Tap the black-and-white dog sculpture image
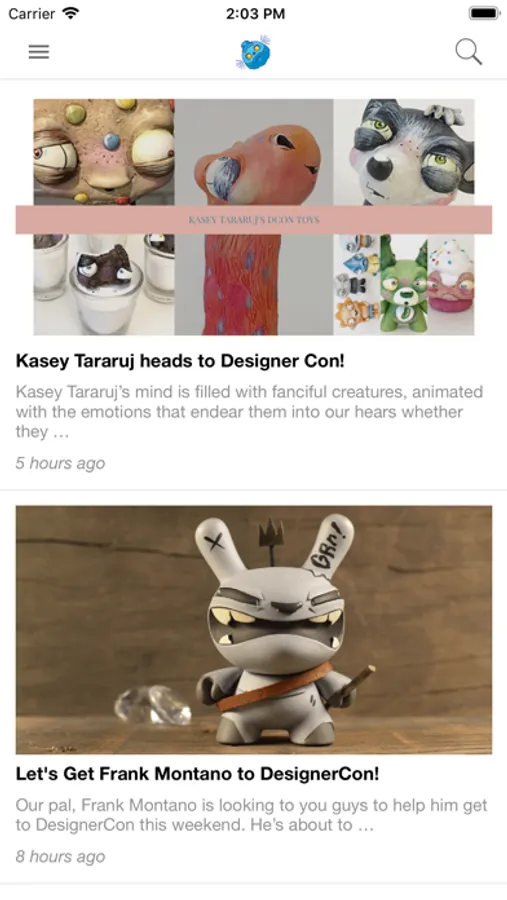The image size is (507, 900). tap(404, 152)
